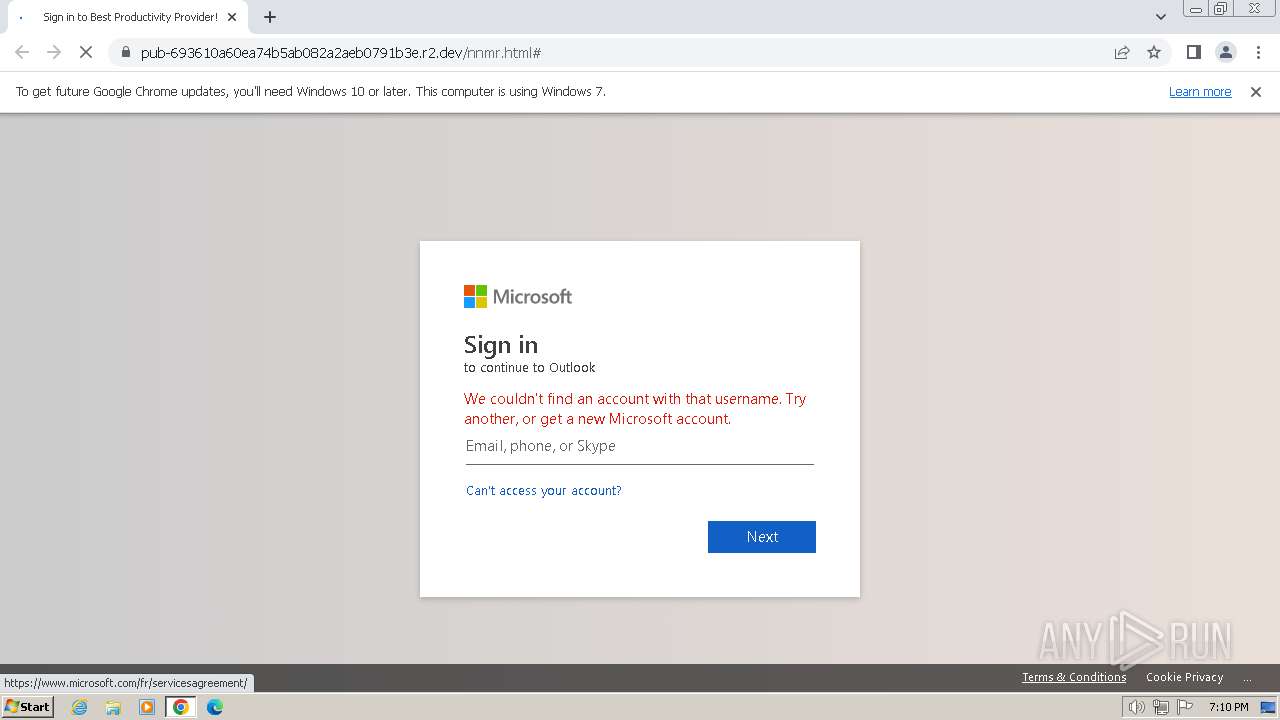Click 'to continue to Outlook' text
This screenshot has width=1280, height=720.
(x=529, y=368)
